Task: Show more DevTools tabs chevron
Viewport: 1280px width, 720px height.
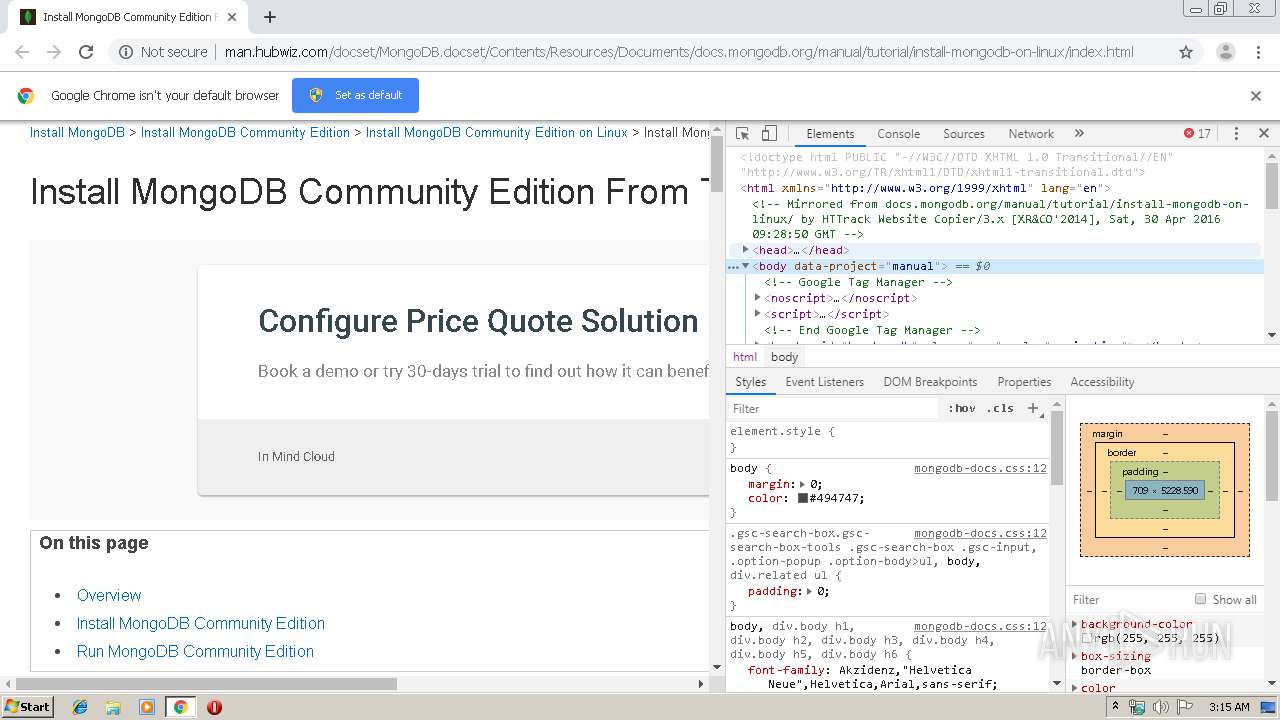Action: 1079,133
